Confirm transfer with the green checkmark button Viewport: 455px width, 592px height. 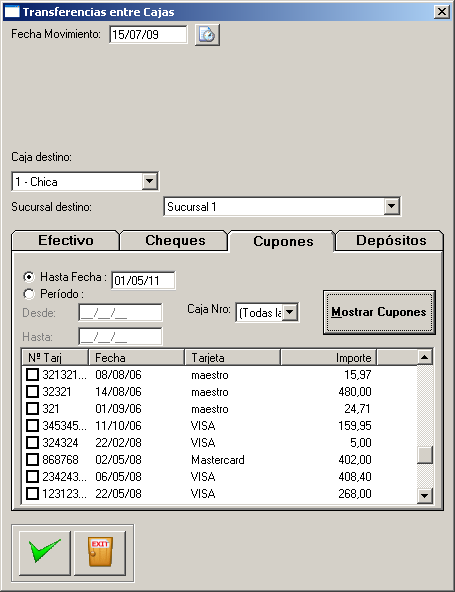pos(45,553)
